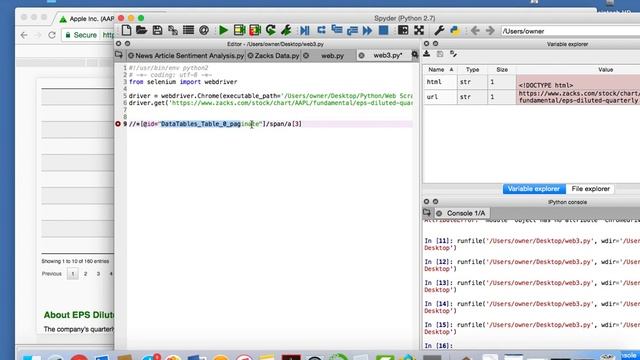Browse console tabs icon beside Console 1/A
Viewport: 640px width, 360px height.
pos(427,213)
